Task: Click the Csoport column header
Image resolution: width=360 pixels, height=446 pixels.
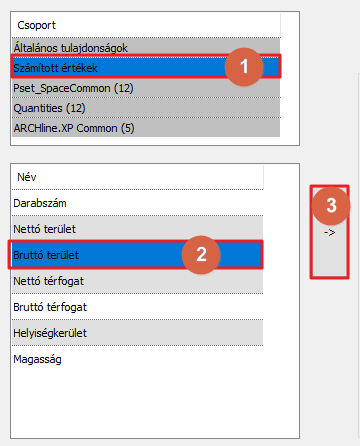Action: pos(146,25)
